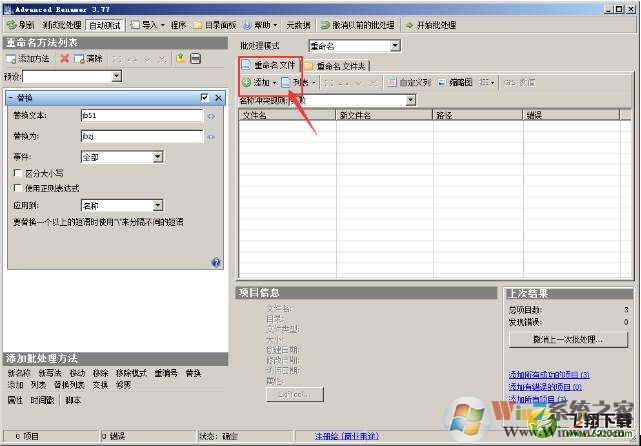This screenshot has width=641, height=446.
Task: Close the 替换 method panel
Action: coord(217,97)
